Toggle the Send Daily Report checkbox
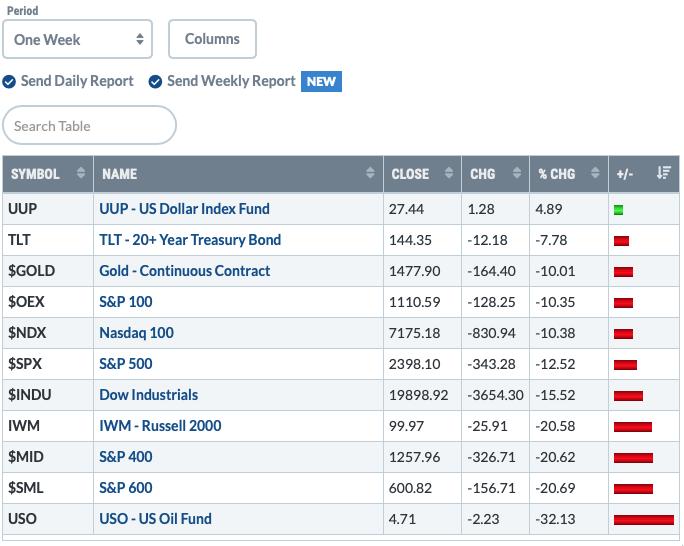684x546 pixels. (x=9, y=82)
